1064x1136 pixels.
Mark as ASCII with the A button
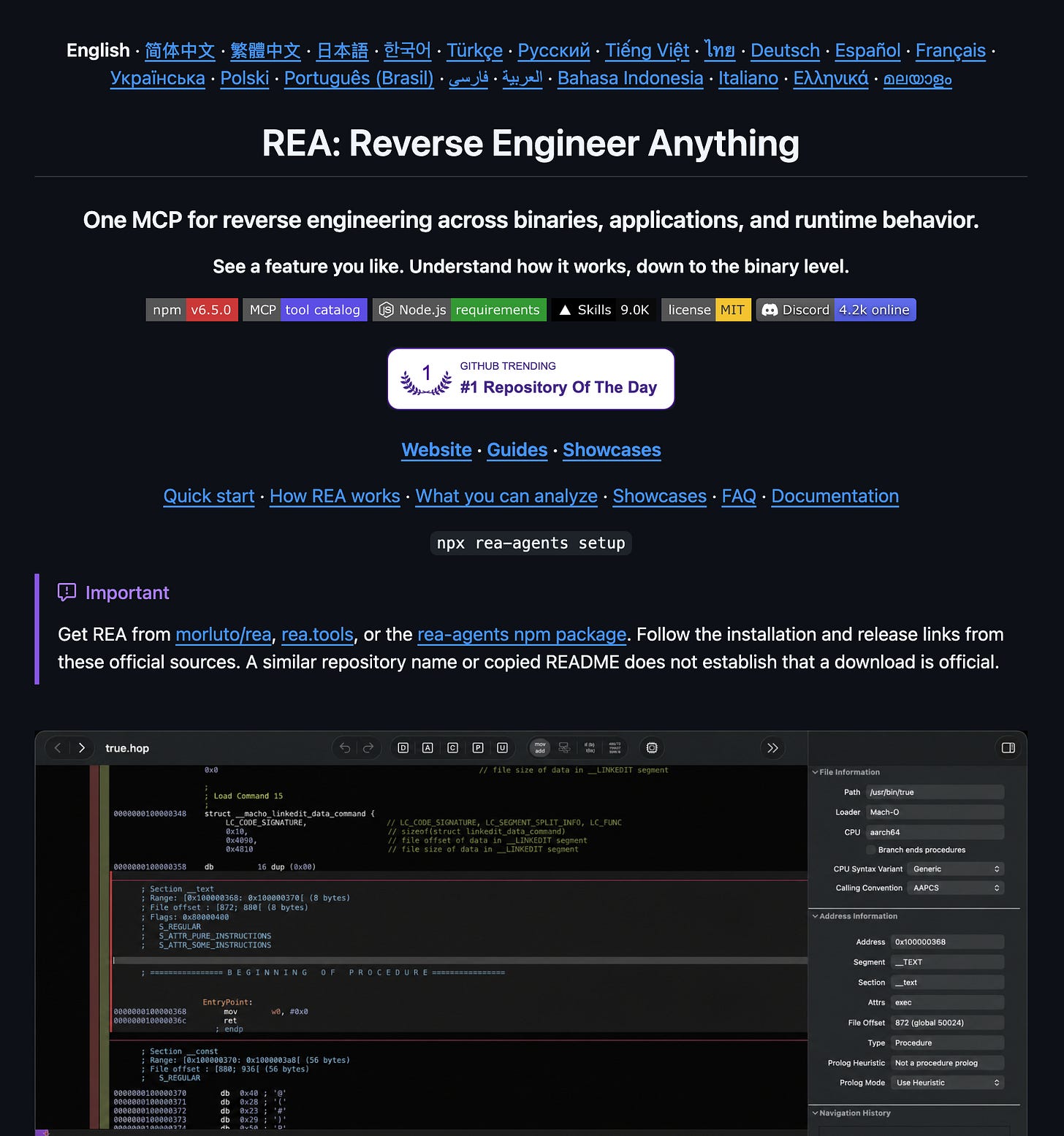point(427,748)
